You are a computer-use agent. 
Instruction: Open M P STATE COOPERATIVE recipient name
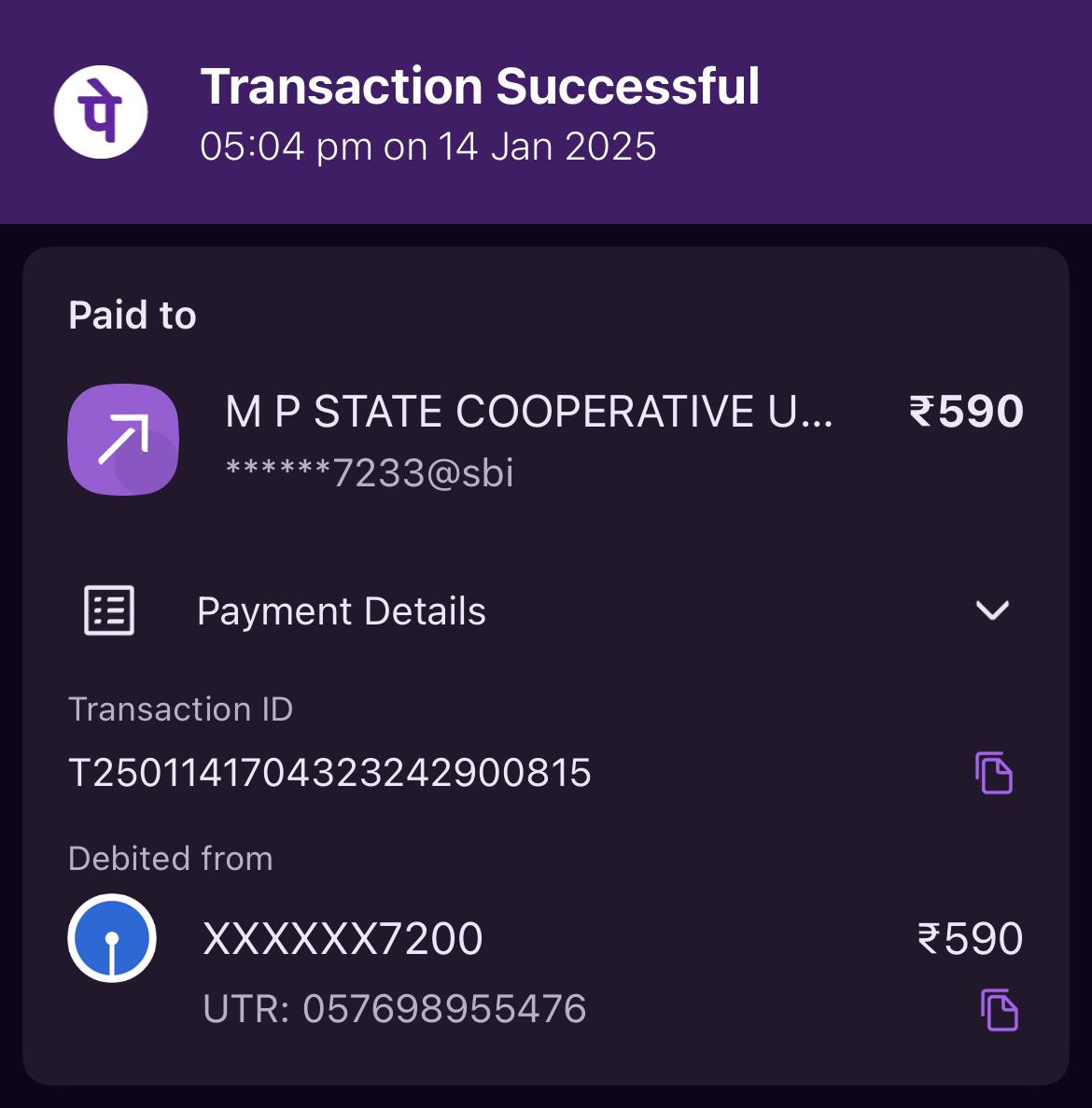coord(529,412)
